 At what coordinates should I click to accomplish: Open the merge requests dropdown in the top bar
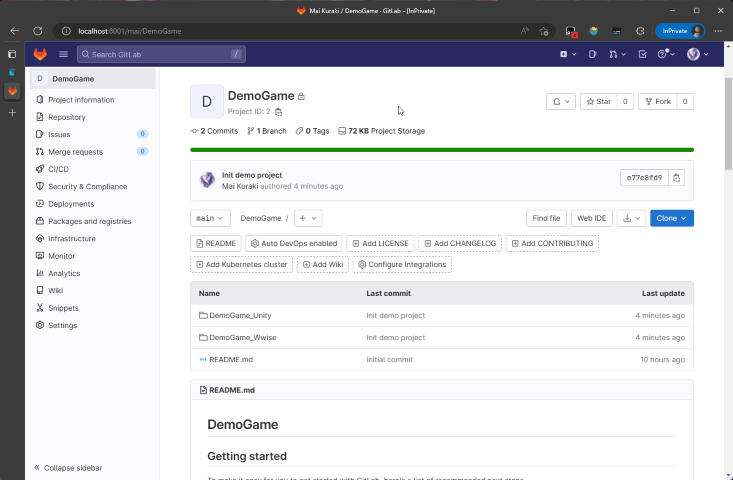click(617, 54)
